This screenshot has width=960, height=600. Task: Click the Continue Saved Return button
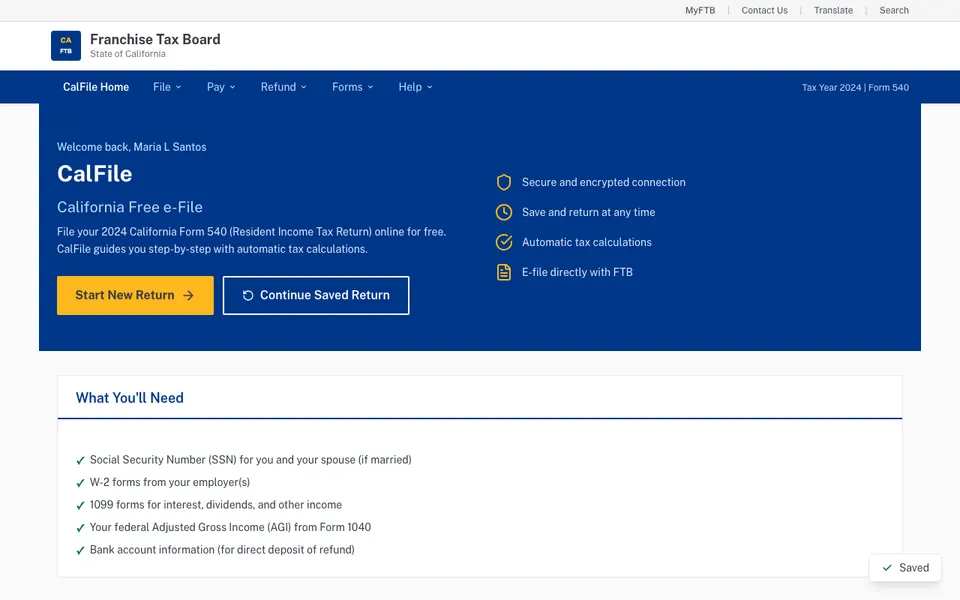click(316, 296)
